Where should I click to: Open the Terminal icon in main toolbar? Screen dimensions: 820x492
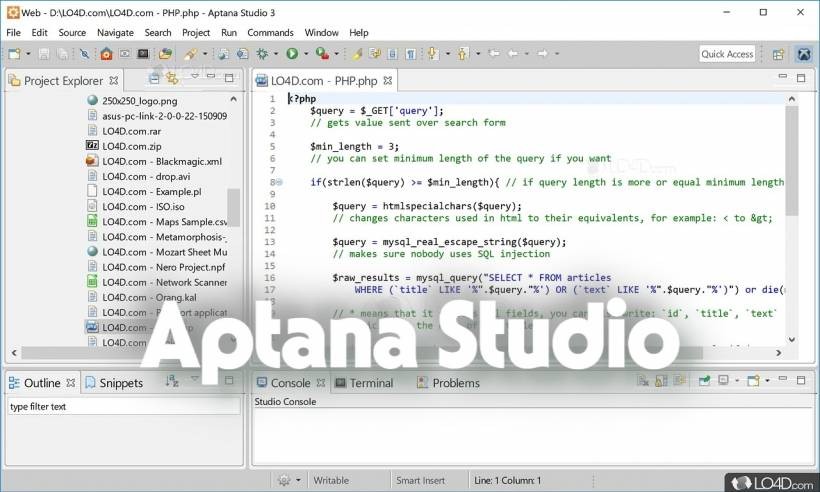pos(143,53)
